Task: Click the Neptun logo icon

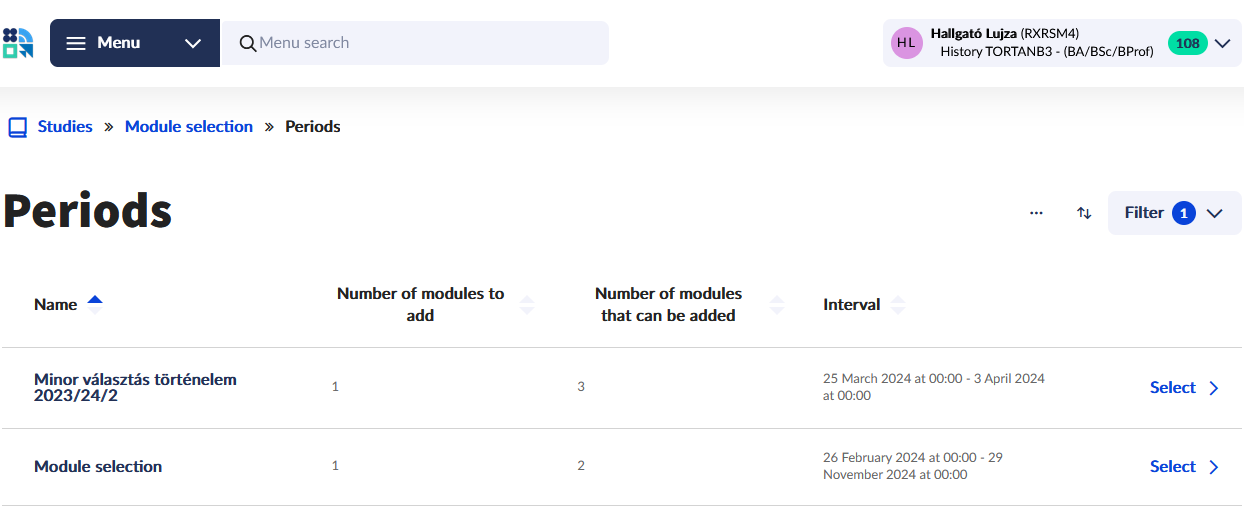Action: coord(18,43)
